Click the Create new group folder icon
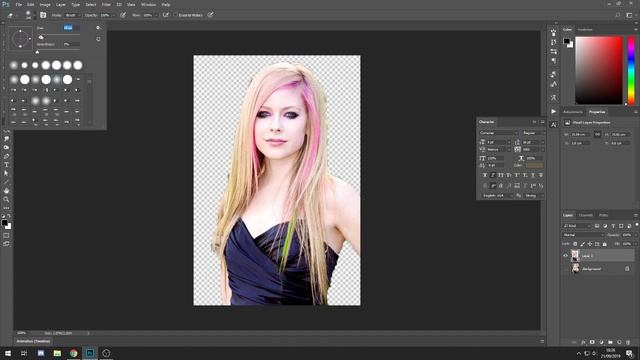Screen dimensions: 640x360 point(610,342)
